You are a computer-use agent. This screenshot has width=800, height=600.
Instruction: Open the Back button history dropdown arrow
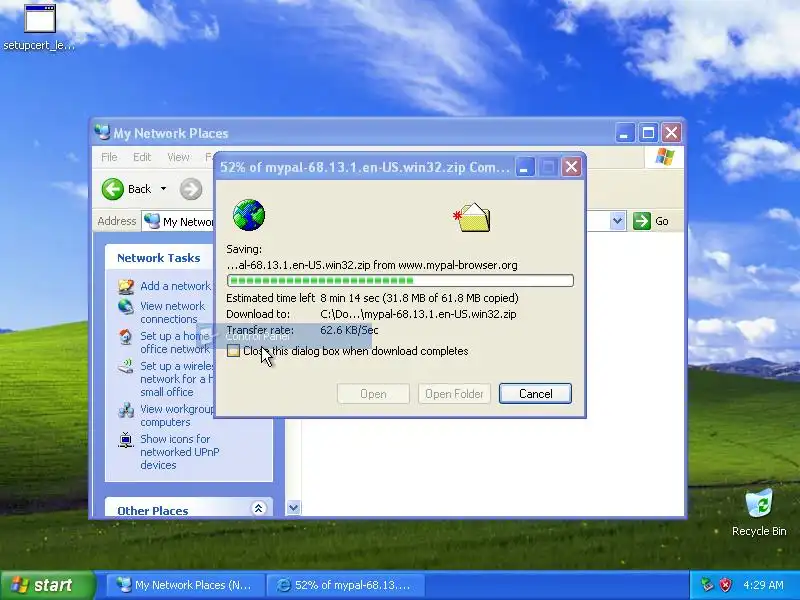pos(163,189)
